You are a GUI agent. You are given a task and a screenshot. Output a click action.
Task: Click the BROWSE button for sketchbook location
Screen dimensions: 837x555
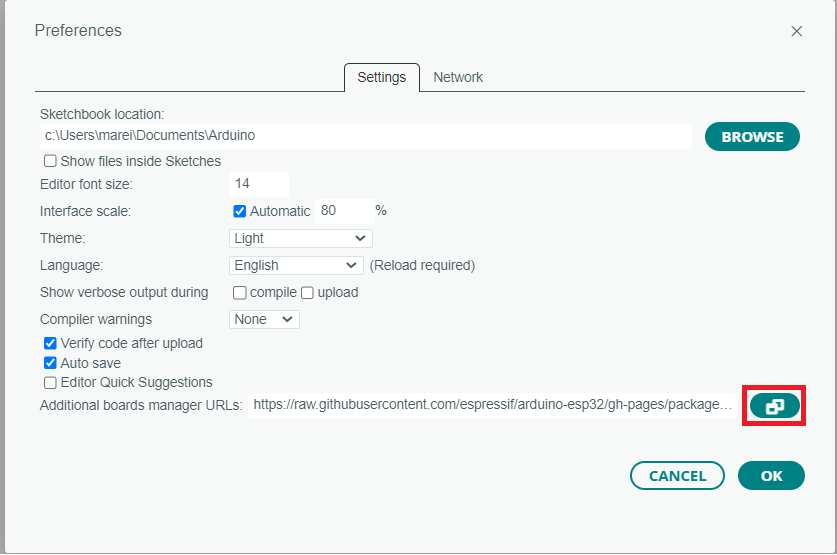(x=752, y=137)
